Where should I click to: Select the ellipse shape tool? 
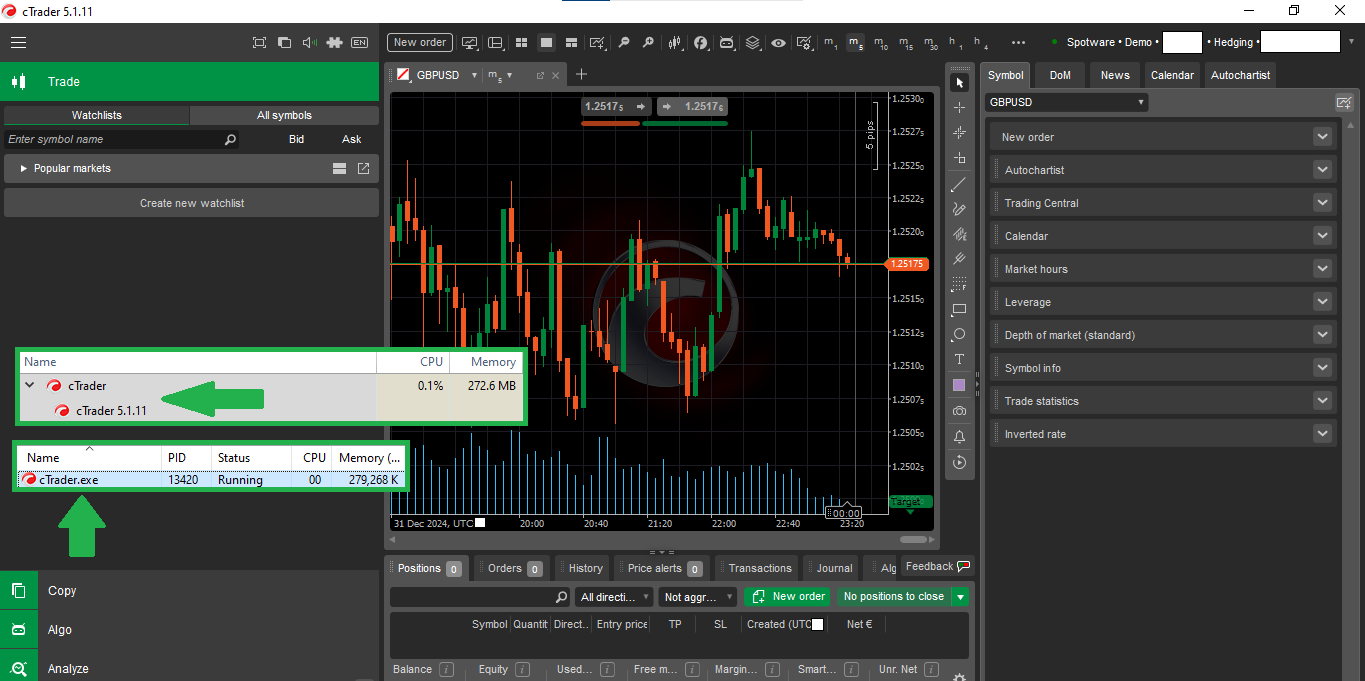click(960, 334)
